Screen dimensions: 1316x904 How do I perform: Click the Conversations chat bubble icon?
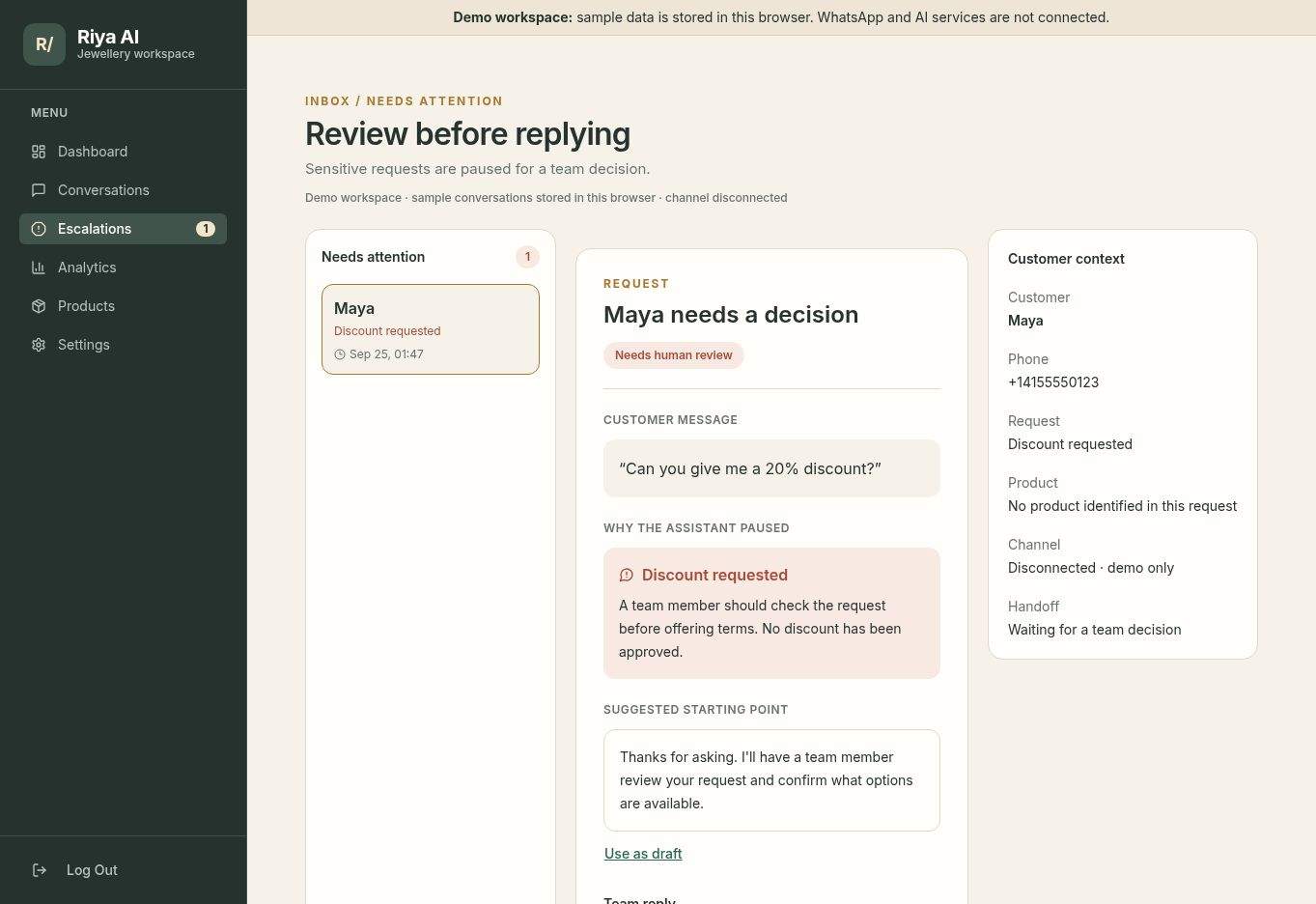point(39,190)
